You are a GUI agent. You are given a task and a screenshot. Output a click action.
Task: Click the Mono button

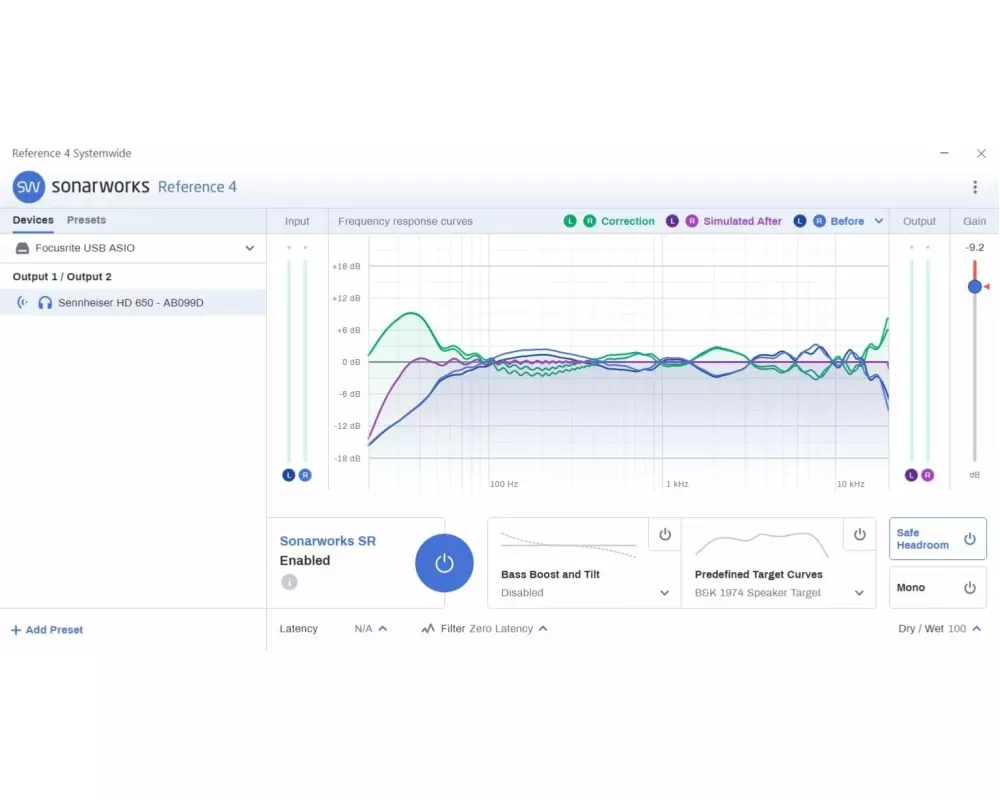937,588
